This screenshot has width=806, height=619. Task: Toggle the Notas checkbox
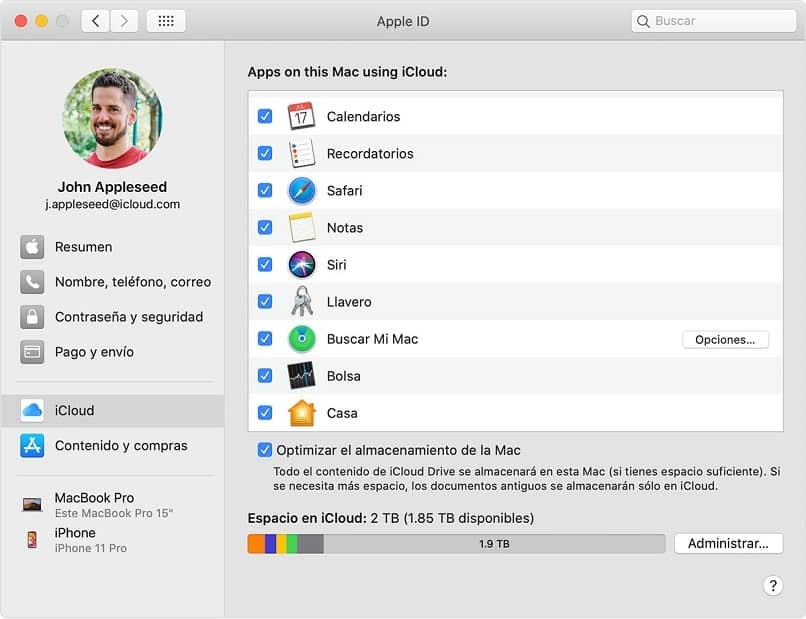tap(265, 227)
